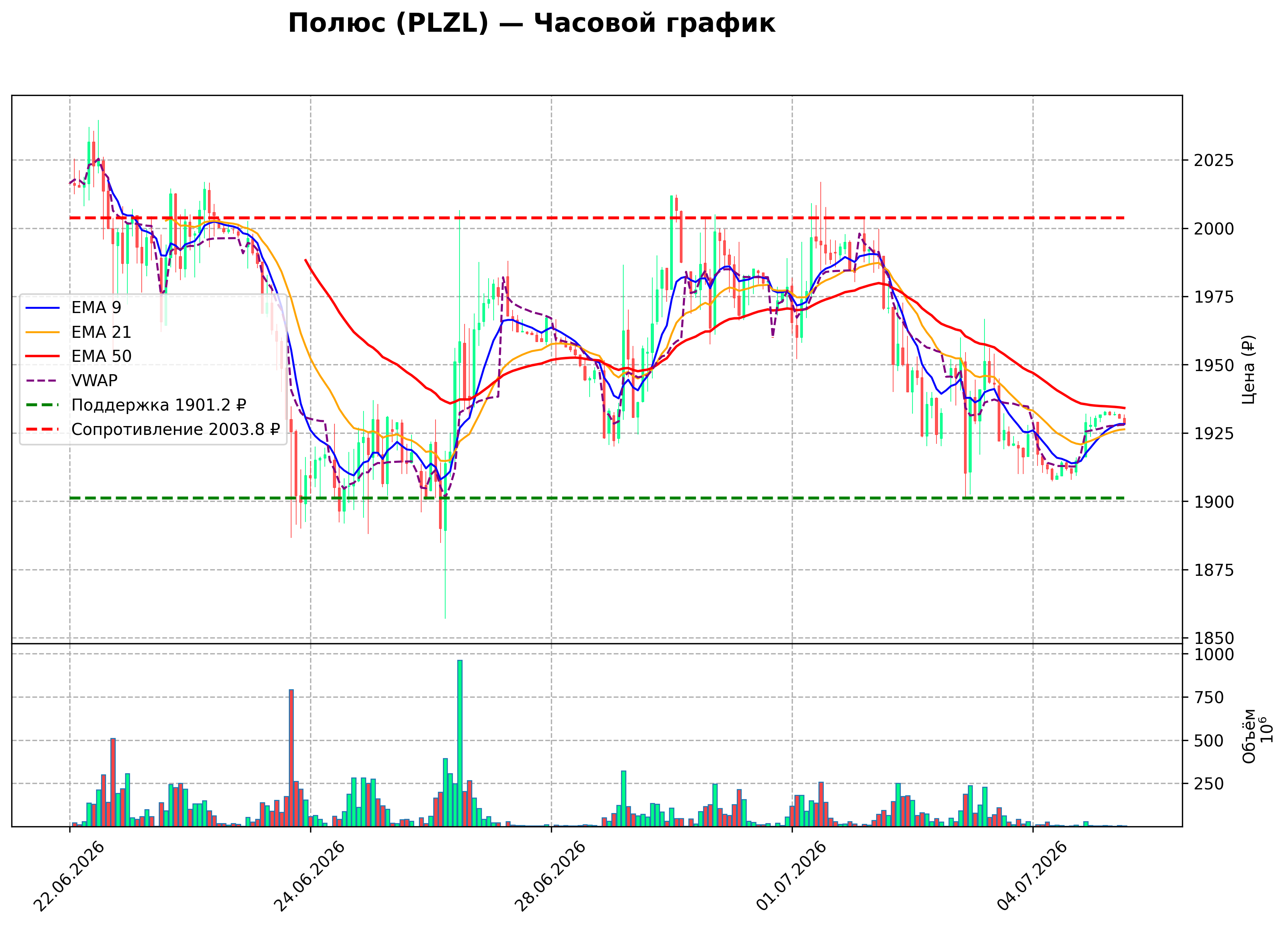Click the 24.06.2026 date label
1288x926 pixels.
[x=309, y=876]
